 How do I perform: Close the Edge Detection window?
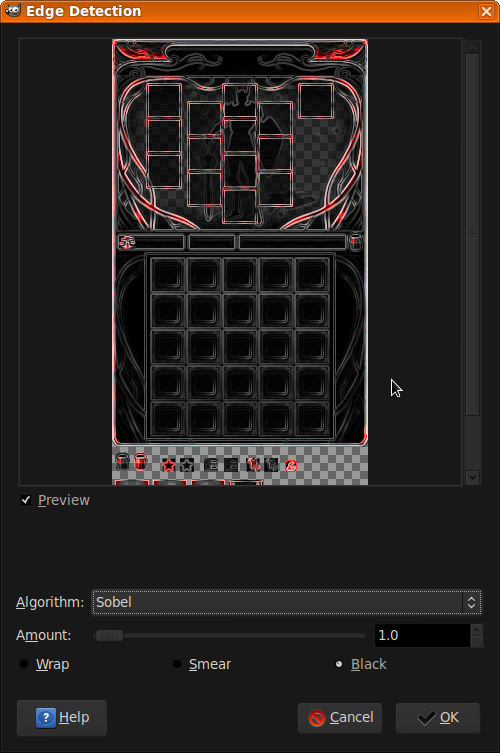(x=486, y=11)
